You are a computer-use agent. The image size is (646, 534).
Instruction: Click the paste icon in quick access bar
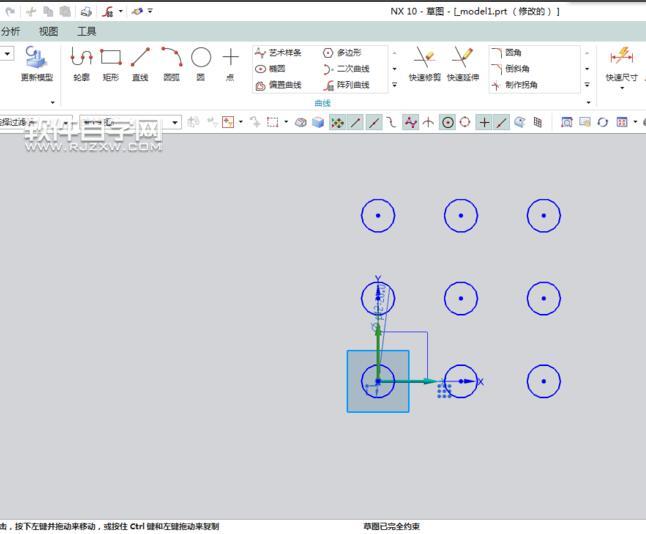[x=65, y=12]
